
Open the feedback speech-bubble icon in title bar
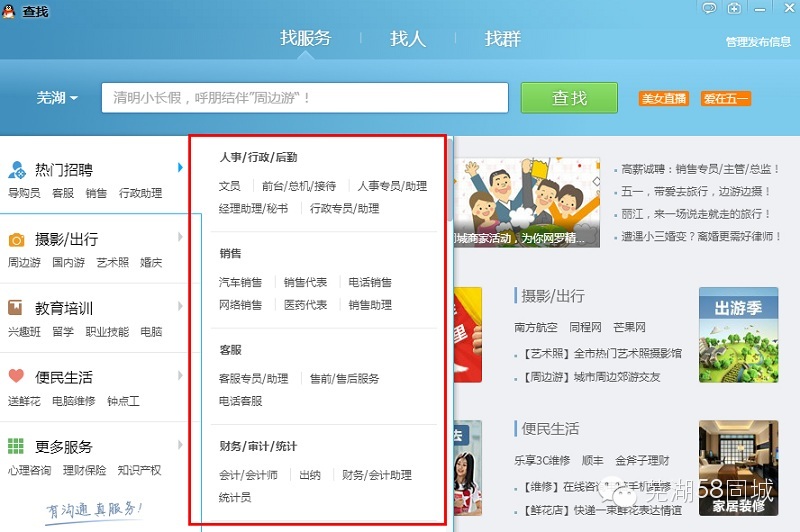pyautogui.click(x=710, y=9)
